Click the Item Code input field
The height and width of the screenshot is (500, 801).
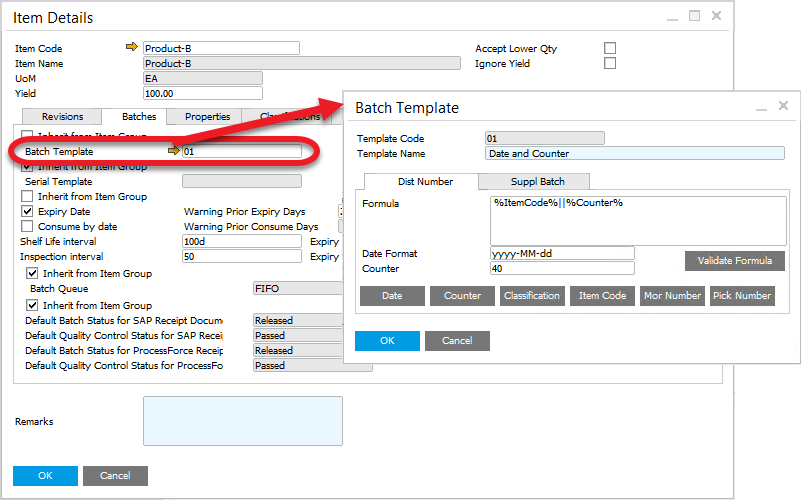pyautogui.click(x=221, y=48)
